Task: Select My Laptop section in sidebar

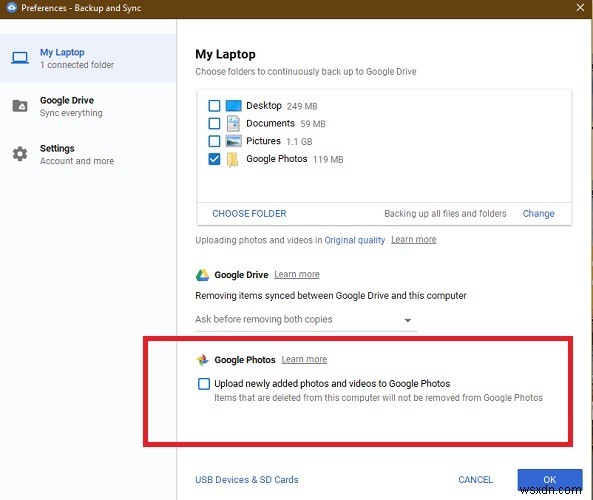Action: pyautogui.click(x=88, y=58)
